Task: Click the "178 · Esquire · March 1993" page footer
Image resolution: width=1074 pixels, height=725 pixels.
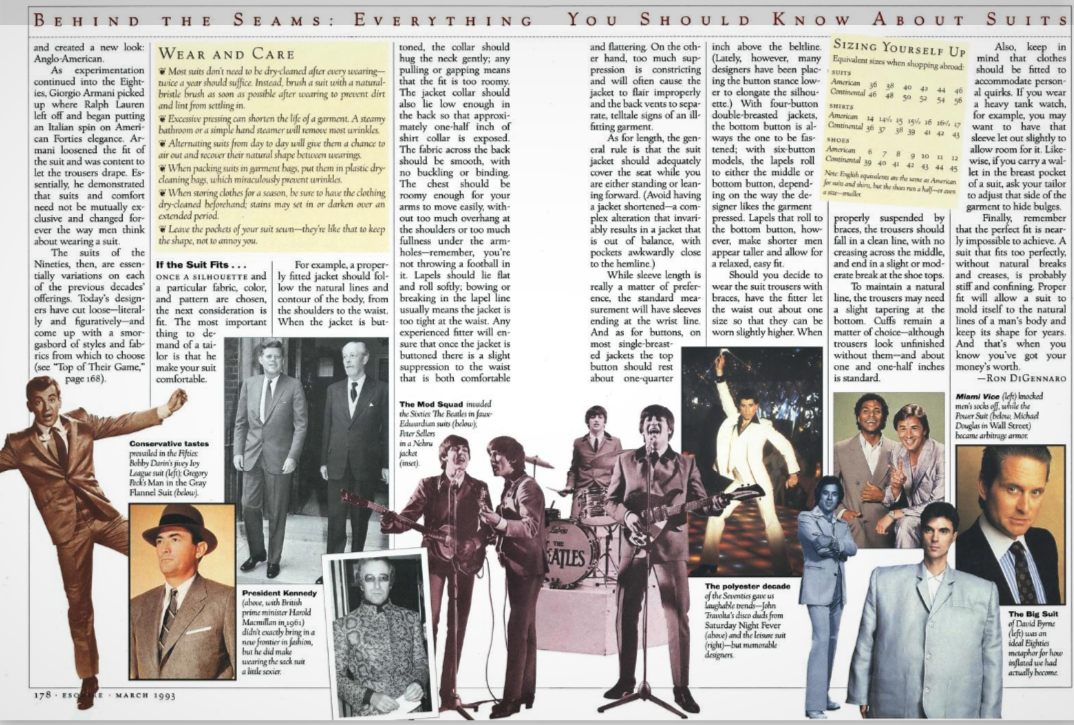Action: [105, 695]
